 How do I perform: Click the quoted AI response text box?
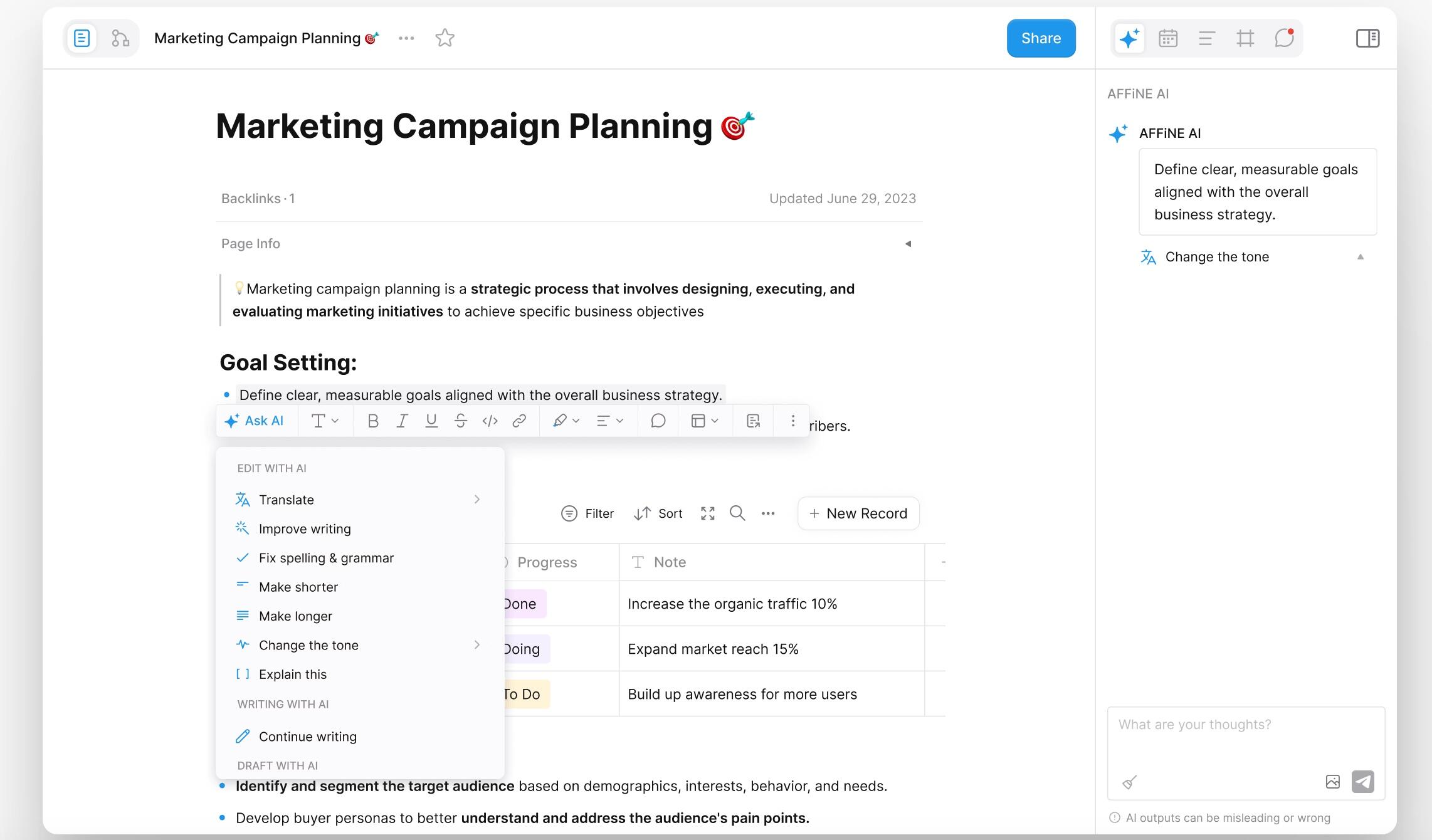(1257, 192)
